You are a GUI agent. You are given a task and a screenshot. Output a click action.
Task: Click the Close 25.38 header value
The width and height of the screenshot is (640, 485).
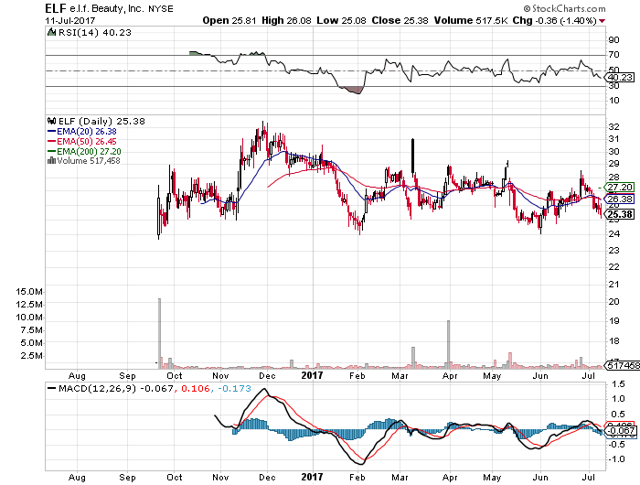coord(400,20)
